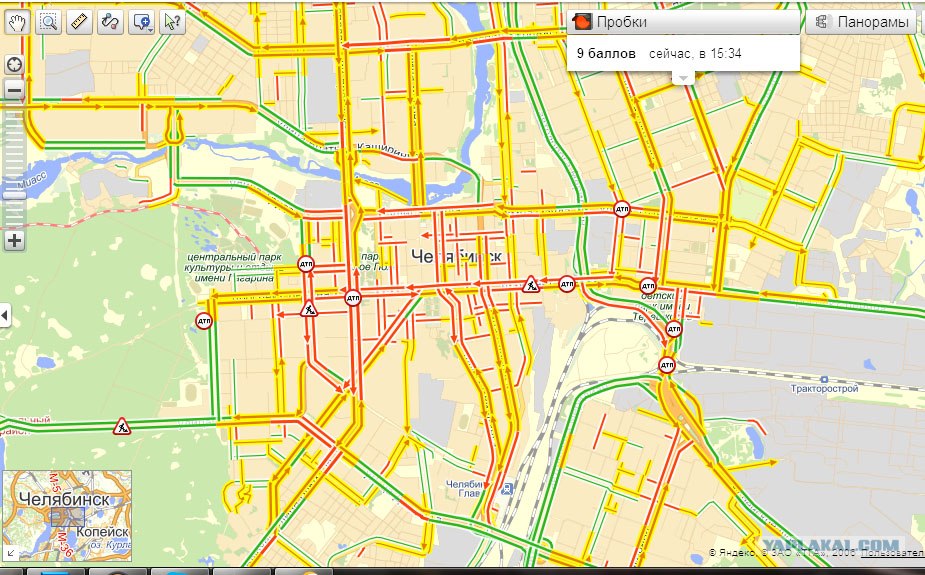The image size is (925, 575).
Task: Click the 'сейчас, в 15:34' time label
Action: click(x=695, y=53)
